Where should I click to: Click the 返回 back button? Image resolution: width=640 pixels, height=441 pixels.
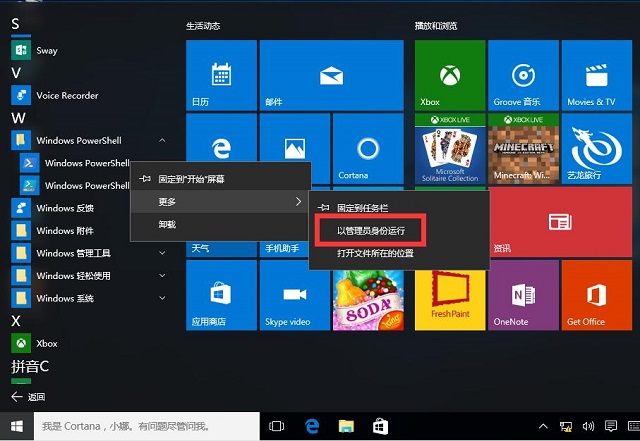(x=29, y=396)
